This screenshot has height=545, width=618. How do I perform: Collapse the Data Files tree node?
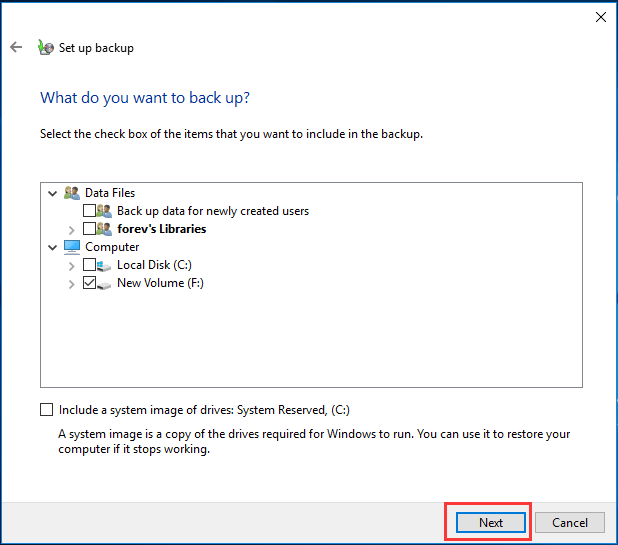point(53,193)
